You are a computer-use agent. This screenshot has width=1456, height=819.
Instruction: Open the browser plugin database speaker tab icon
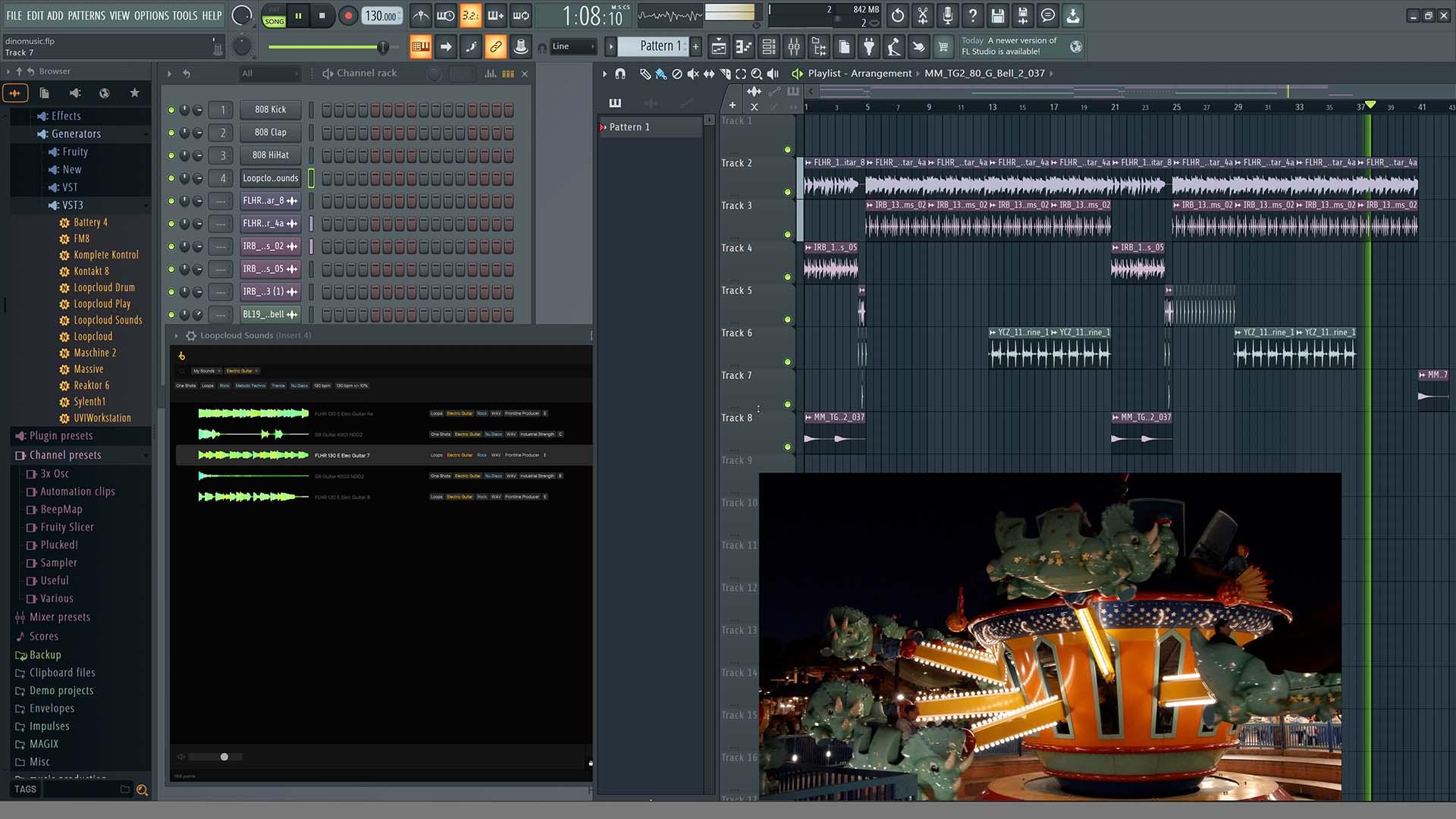(x=75, y=93)
